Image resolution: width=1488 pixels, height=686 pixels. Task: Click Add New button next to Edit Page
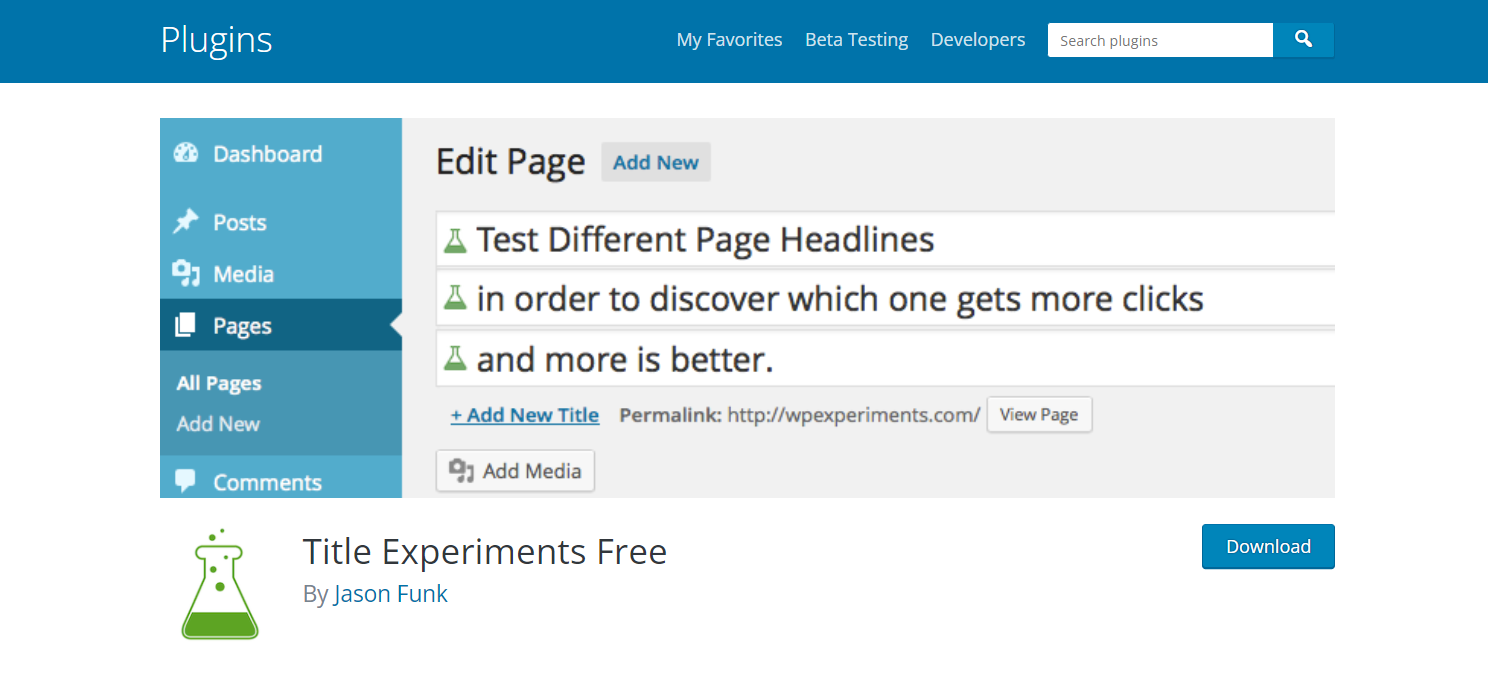[x=656, y=162]
